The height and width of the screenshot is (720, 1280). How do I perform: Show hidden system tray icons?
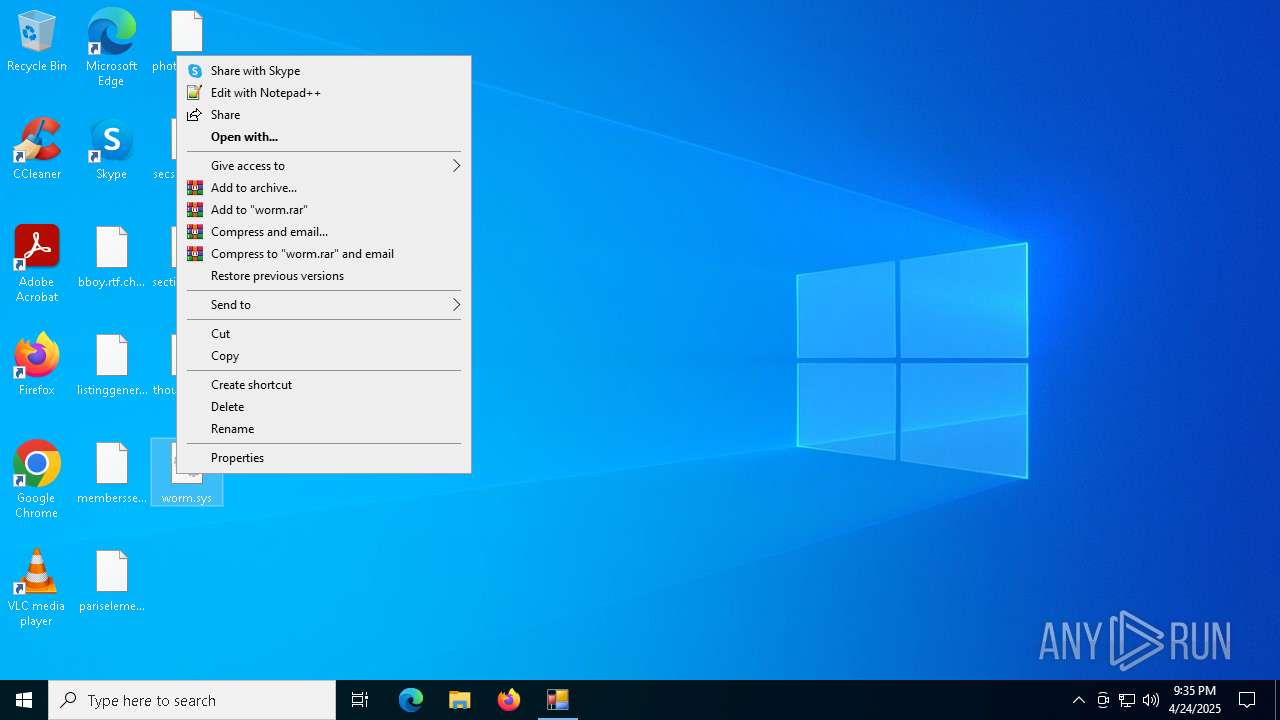(1078, 700)
